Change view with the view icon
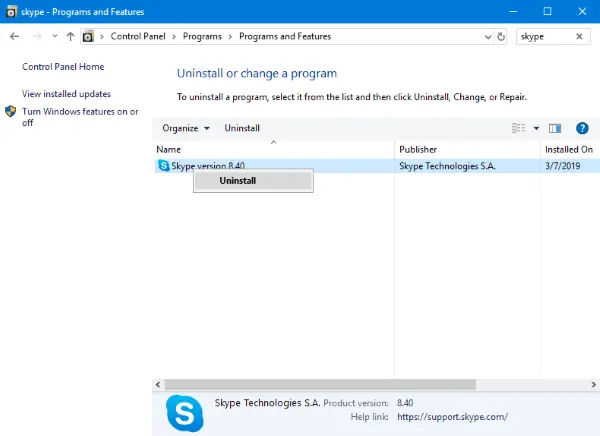Image resolution: width=600 pixels, height=436 pixels. tap(518, 128)
